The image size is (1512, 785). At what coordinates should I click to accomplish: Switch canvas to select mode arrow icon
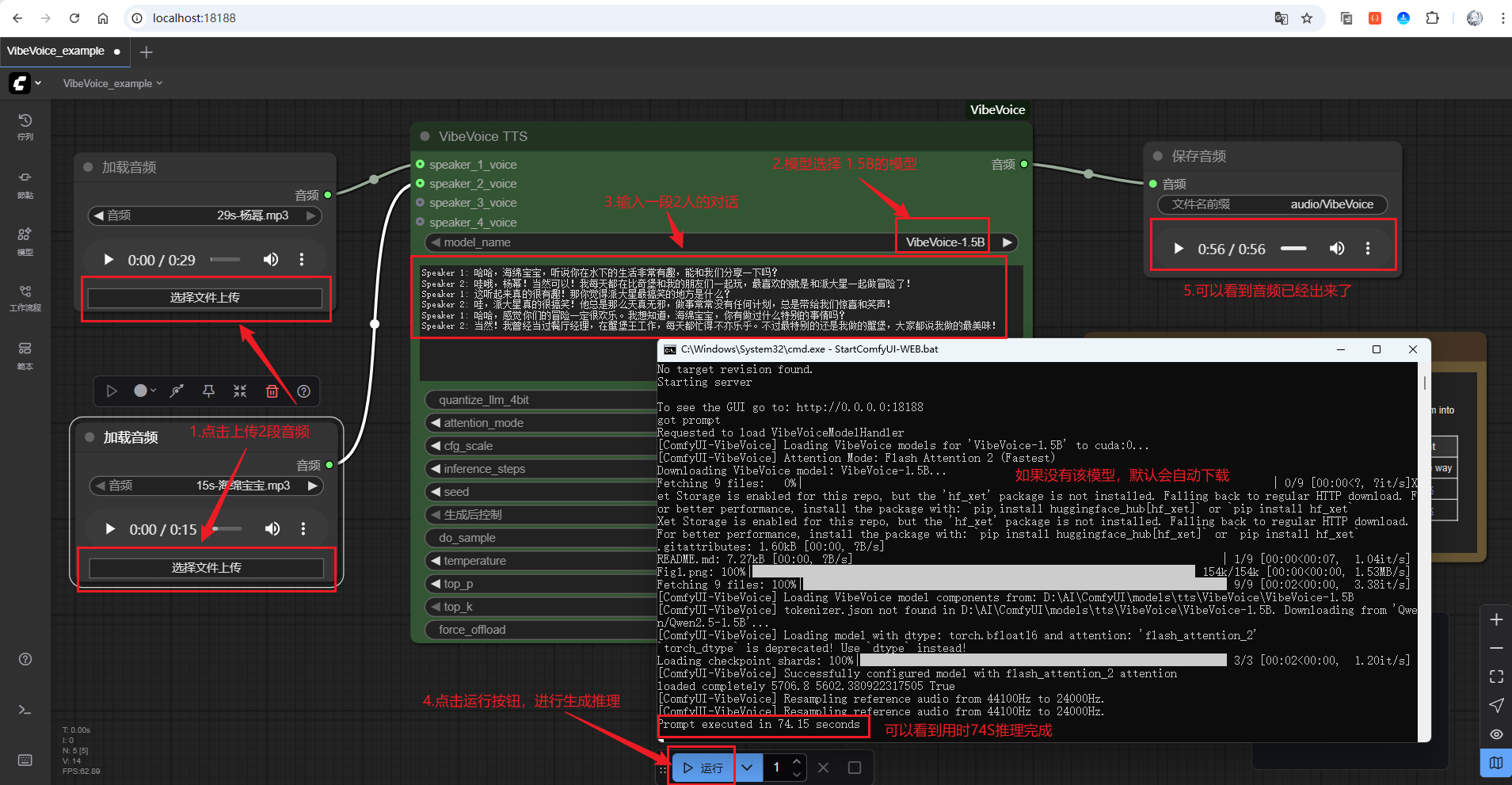click(x=1496, y=705)
